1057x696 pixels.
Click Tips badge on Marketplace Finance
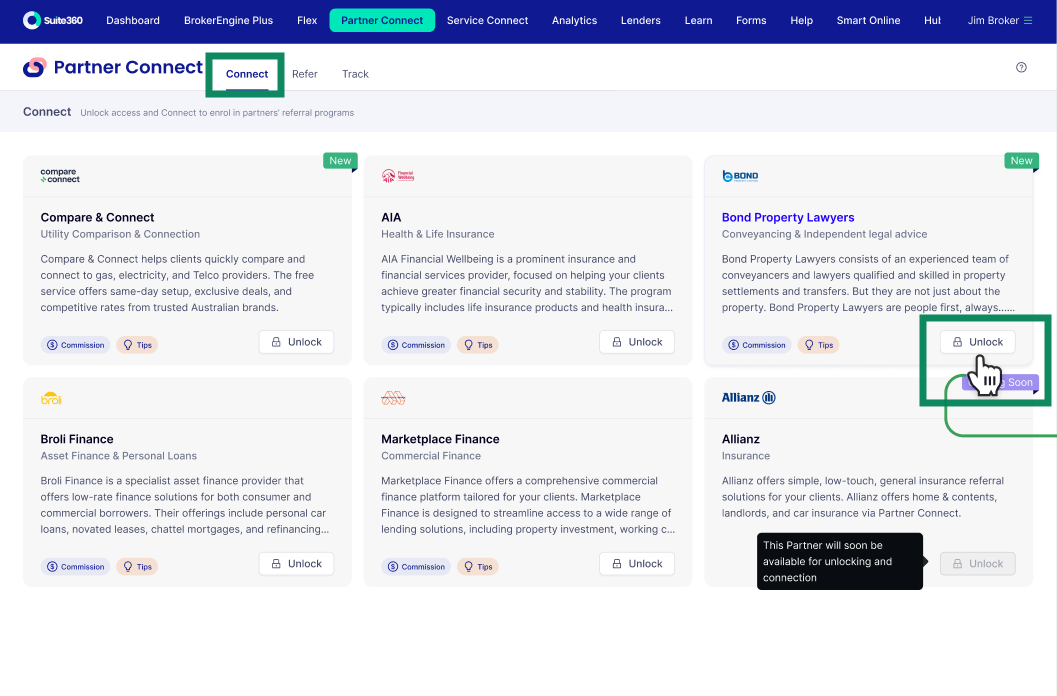pyautogui.click(x=477, y=567)
